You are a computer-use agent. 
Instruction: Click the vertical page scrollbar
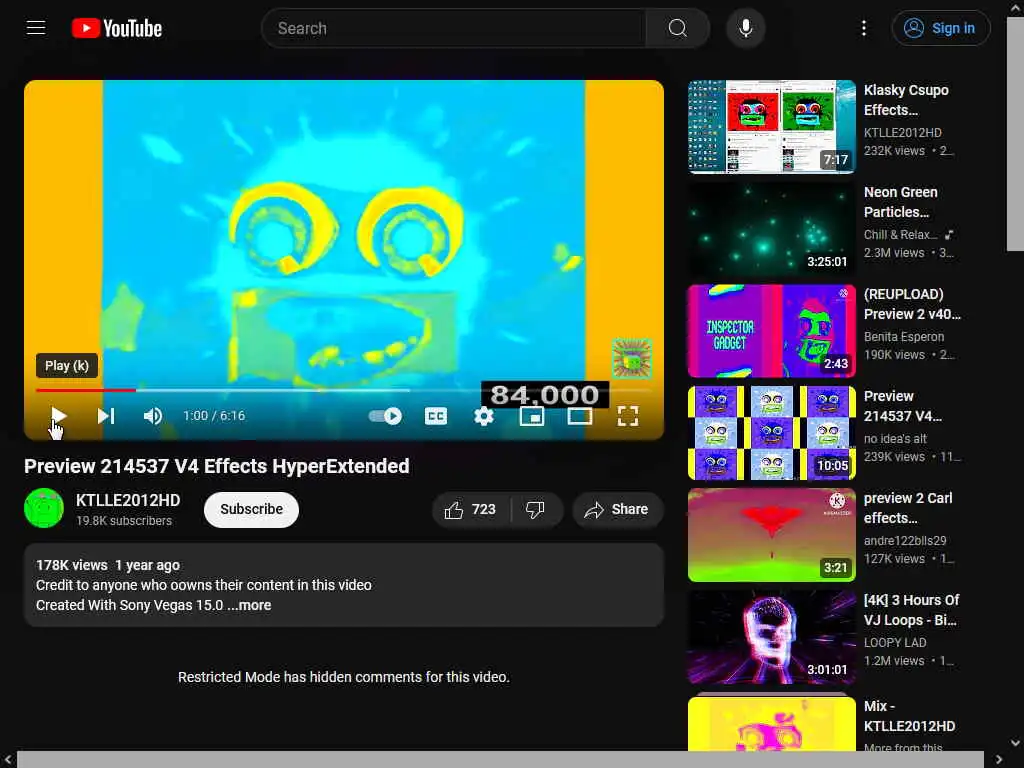1015,134
